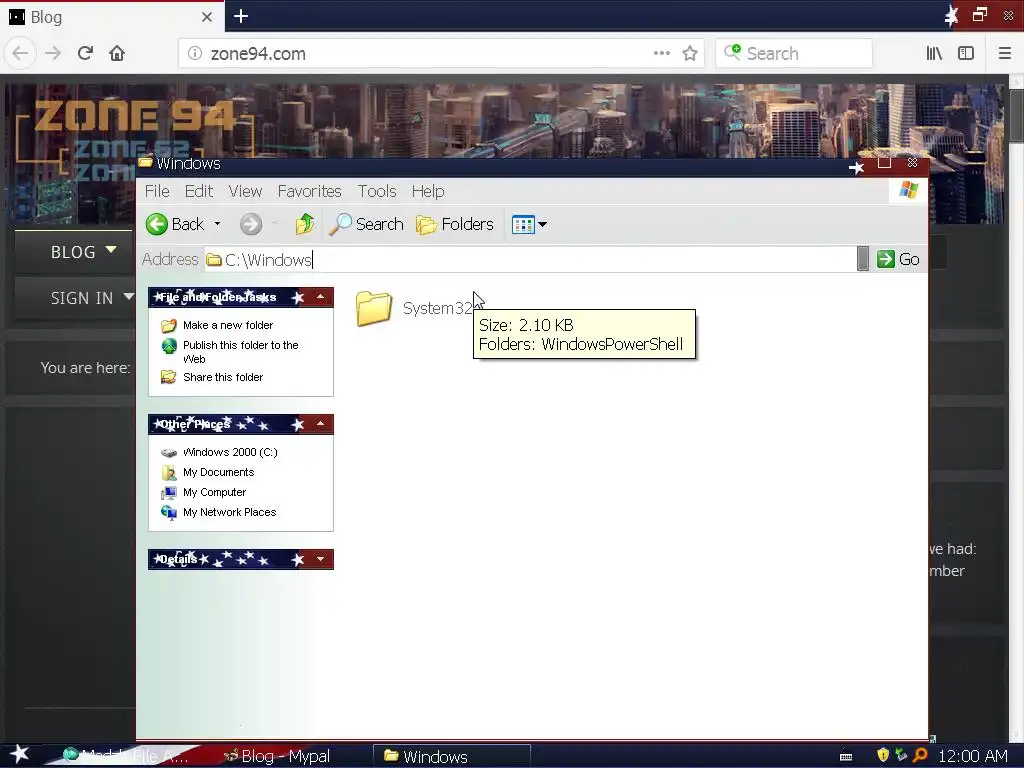The width and height of the screenshot is (1024, 768).
Task: Reload the zone94.com page
Action: coord(85,53)
